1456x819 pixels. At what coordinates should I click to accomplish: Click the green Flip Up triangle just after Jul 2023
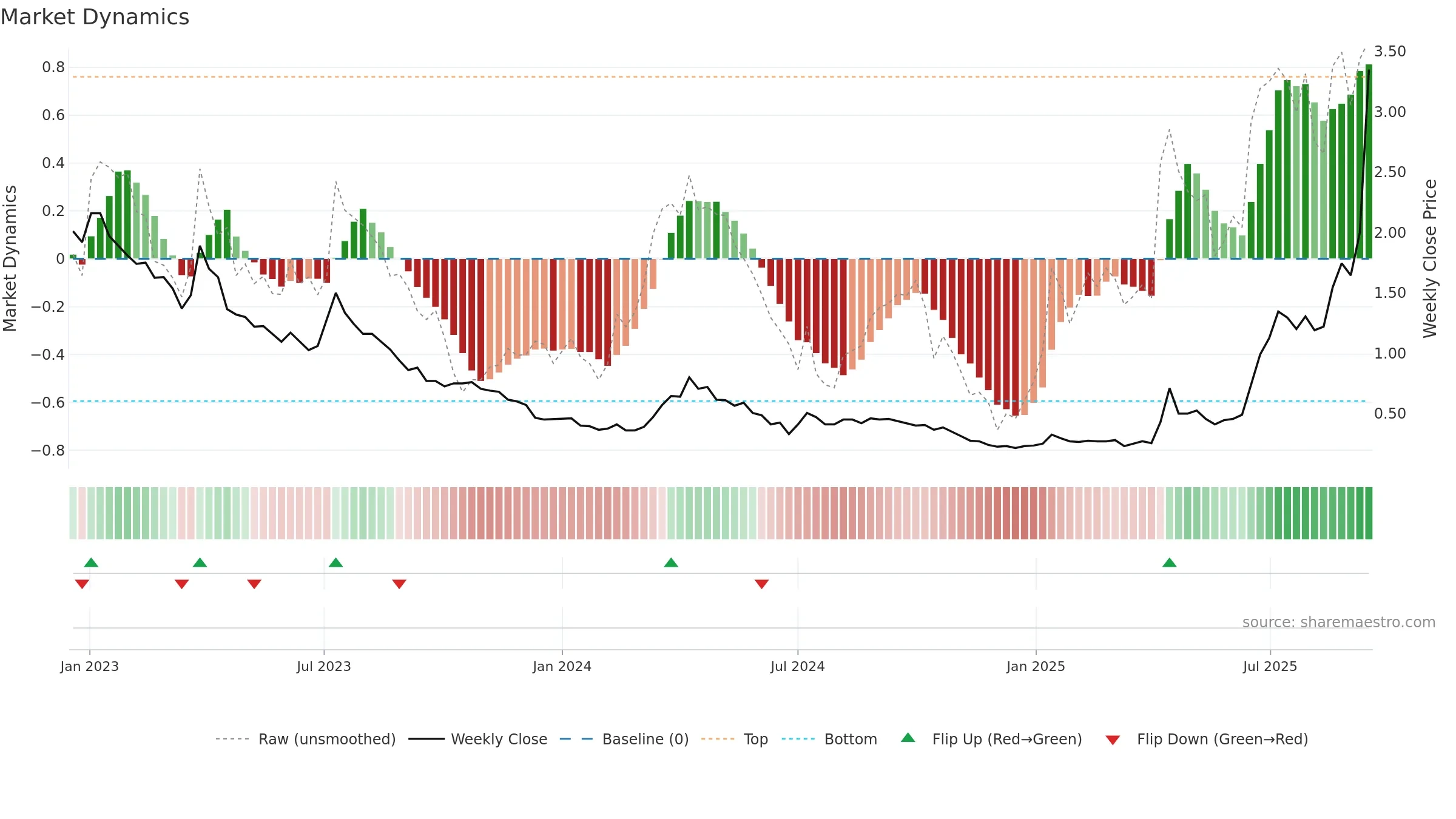pos(335,562)
